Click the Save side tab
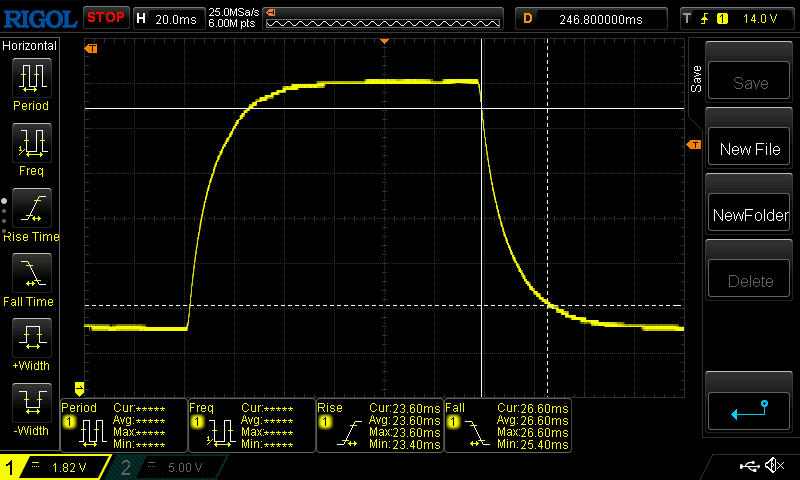 coord(695,78)
